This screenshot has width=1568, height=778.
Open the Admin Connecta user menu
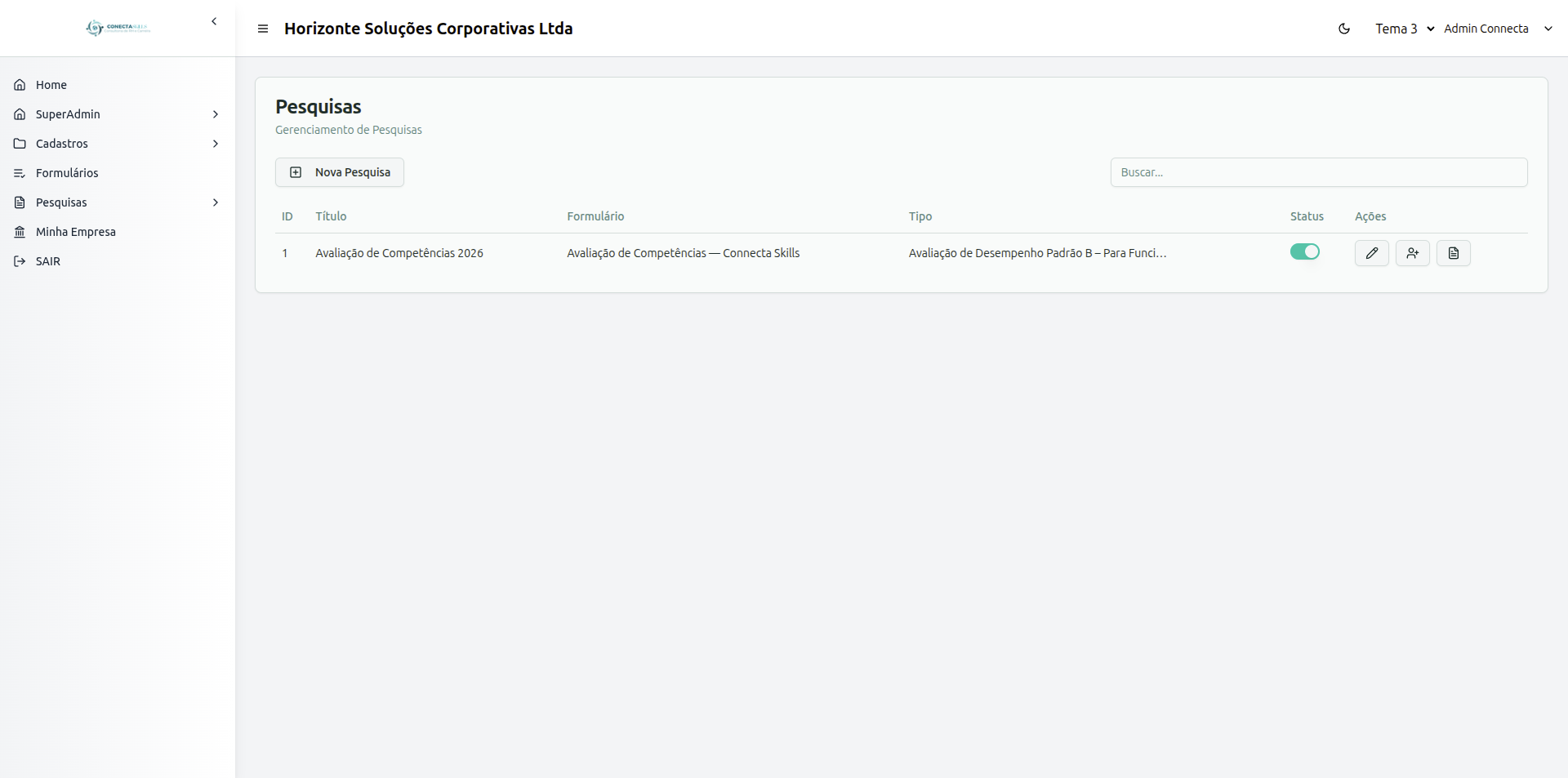(x=1498, y=29)
